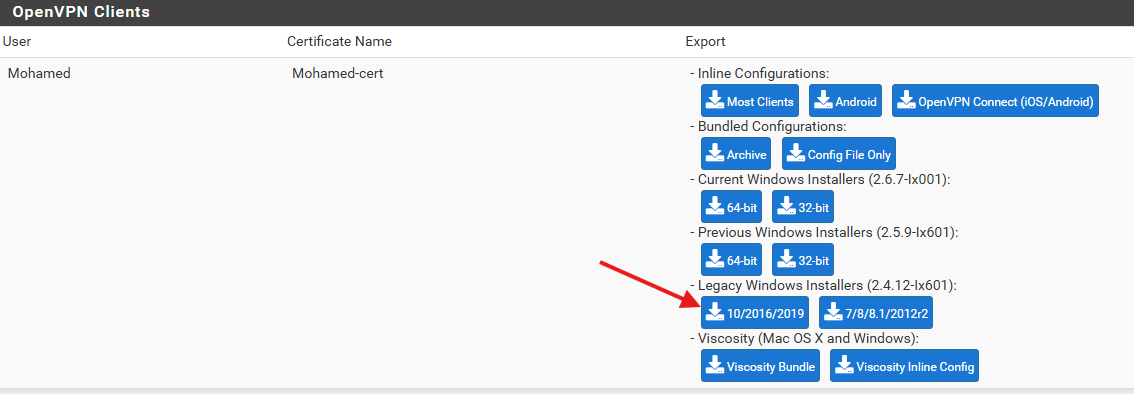This screenshot has width=1134, height=394.
Task: Download the Most Clients inline configuration
Action: [750, 101]
